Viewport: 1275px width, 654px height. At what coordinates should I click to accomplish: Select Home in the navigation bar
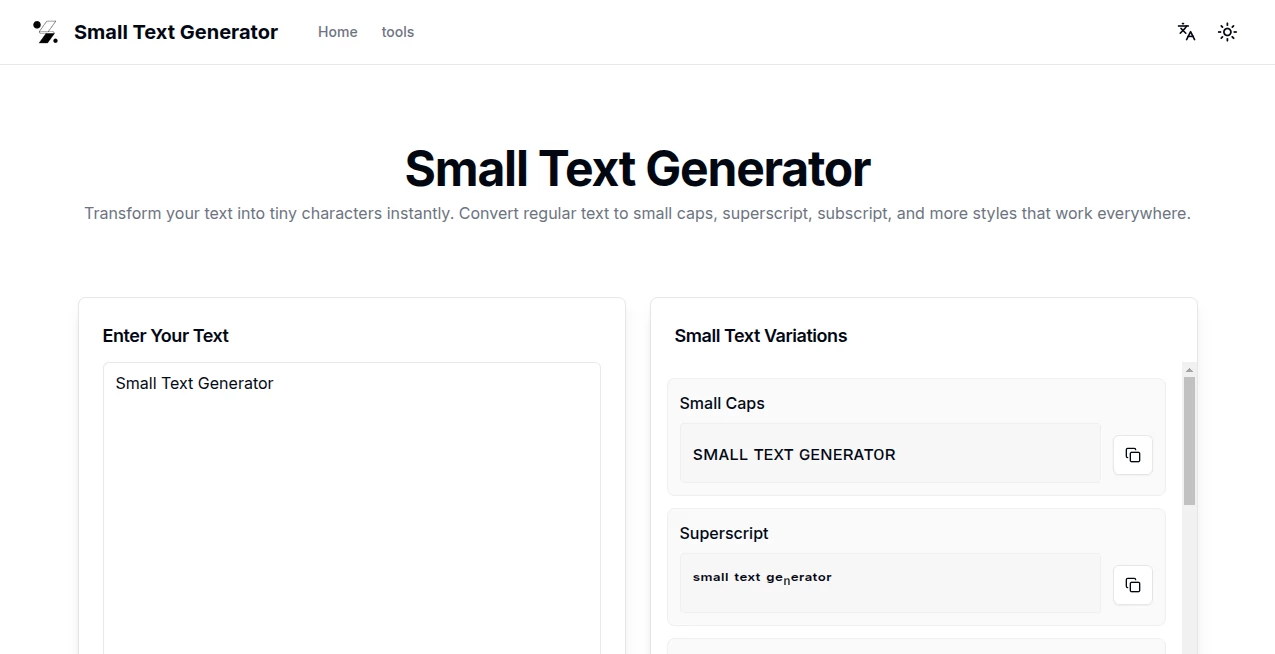(x=337, y=32)
